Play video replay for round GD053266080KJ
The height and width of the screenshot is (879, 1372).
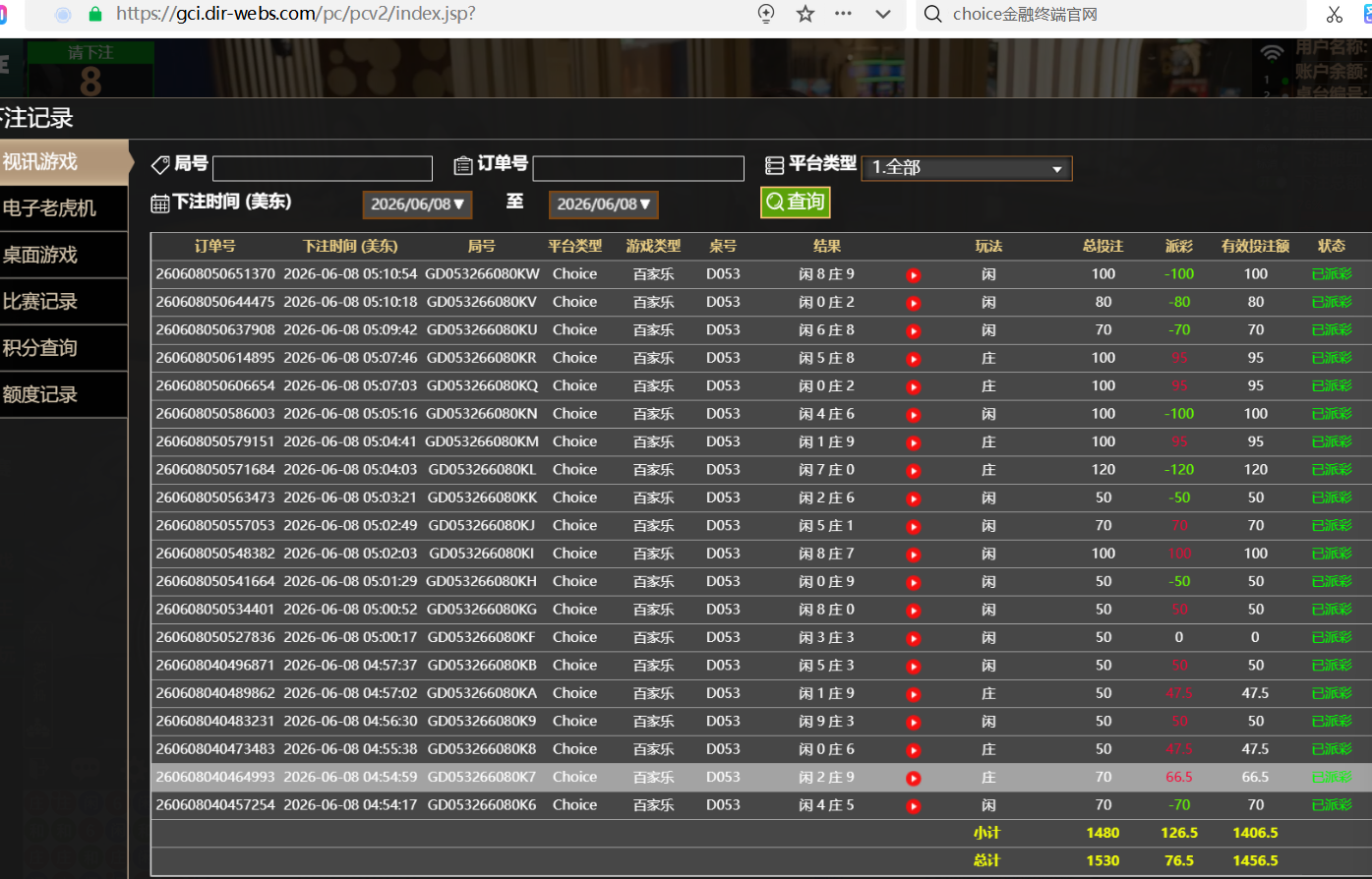(x=914, y=527)
